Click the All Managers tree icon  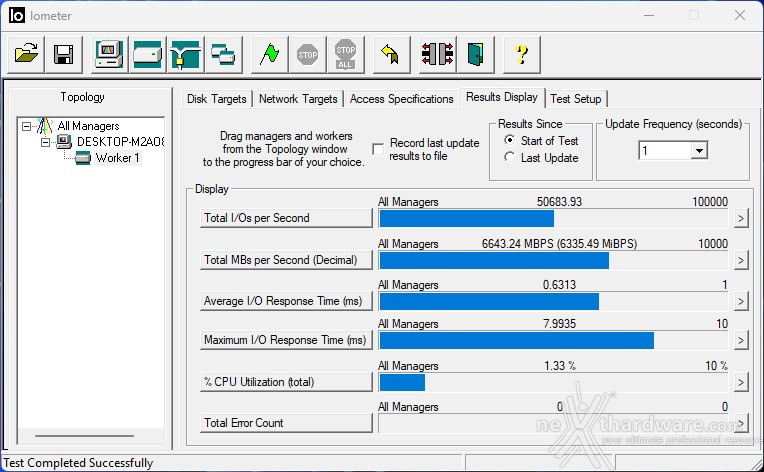[44, 126]
